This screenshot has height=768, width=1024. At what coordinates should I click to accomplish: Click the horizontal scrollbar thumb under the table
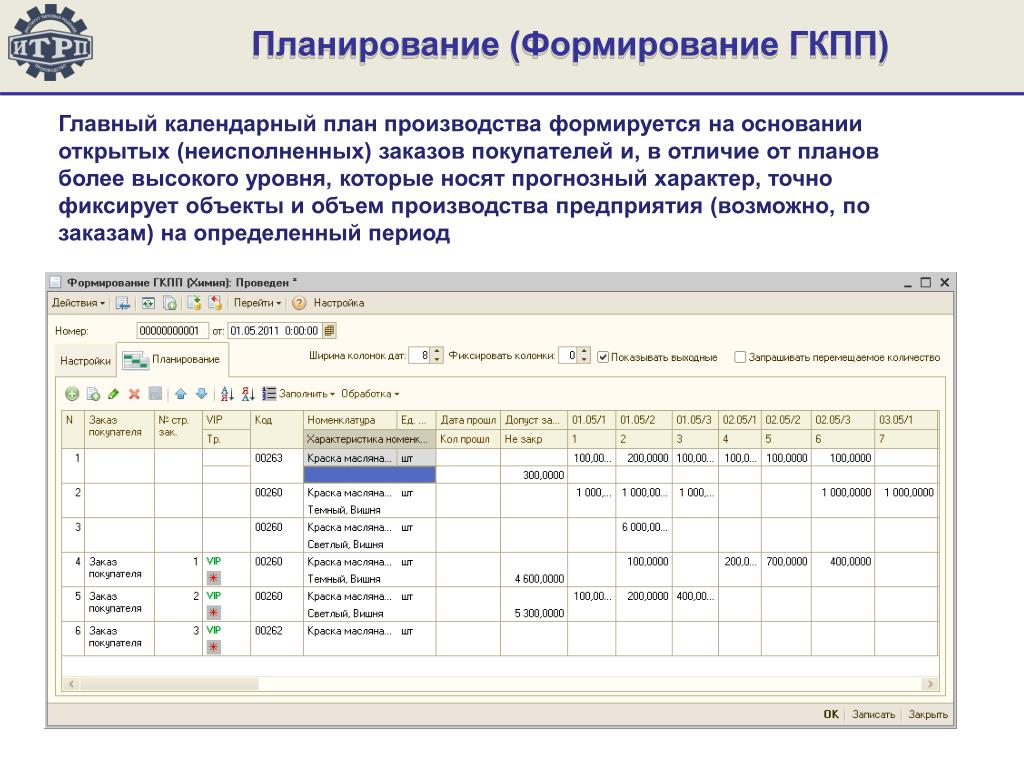coord(168,684)
